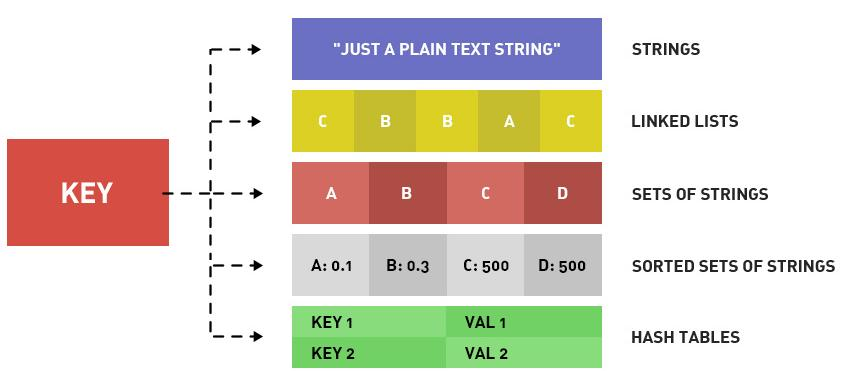The height and width of the screenshot is (371, 845).
Task: Select the VAL 2 hash cell
Action: (x=524, y=353)
